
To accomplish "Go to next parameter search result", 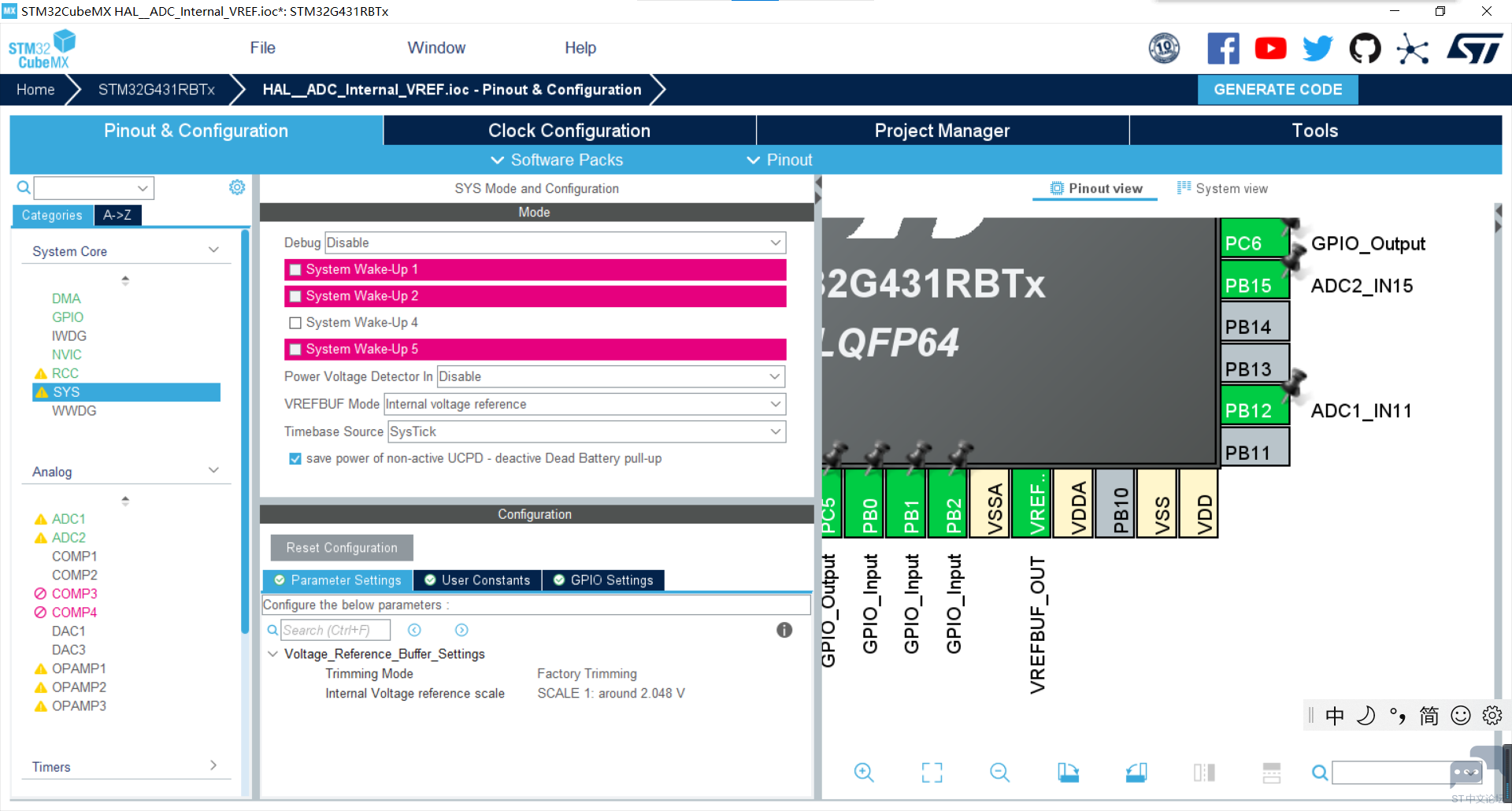I will tap(461, 630).
